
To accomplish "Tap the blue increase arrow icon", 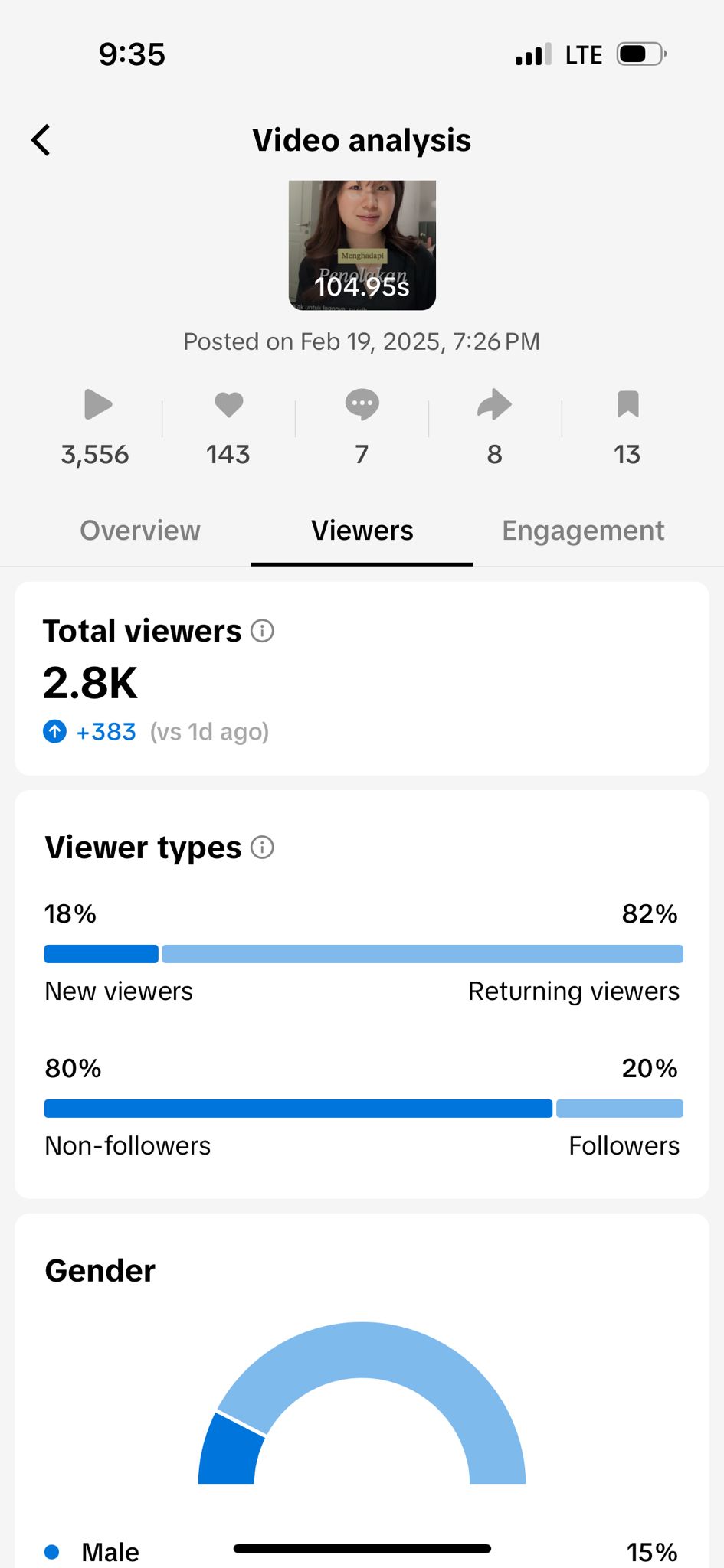I will point(54,732).
